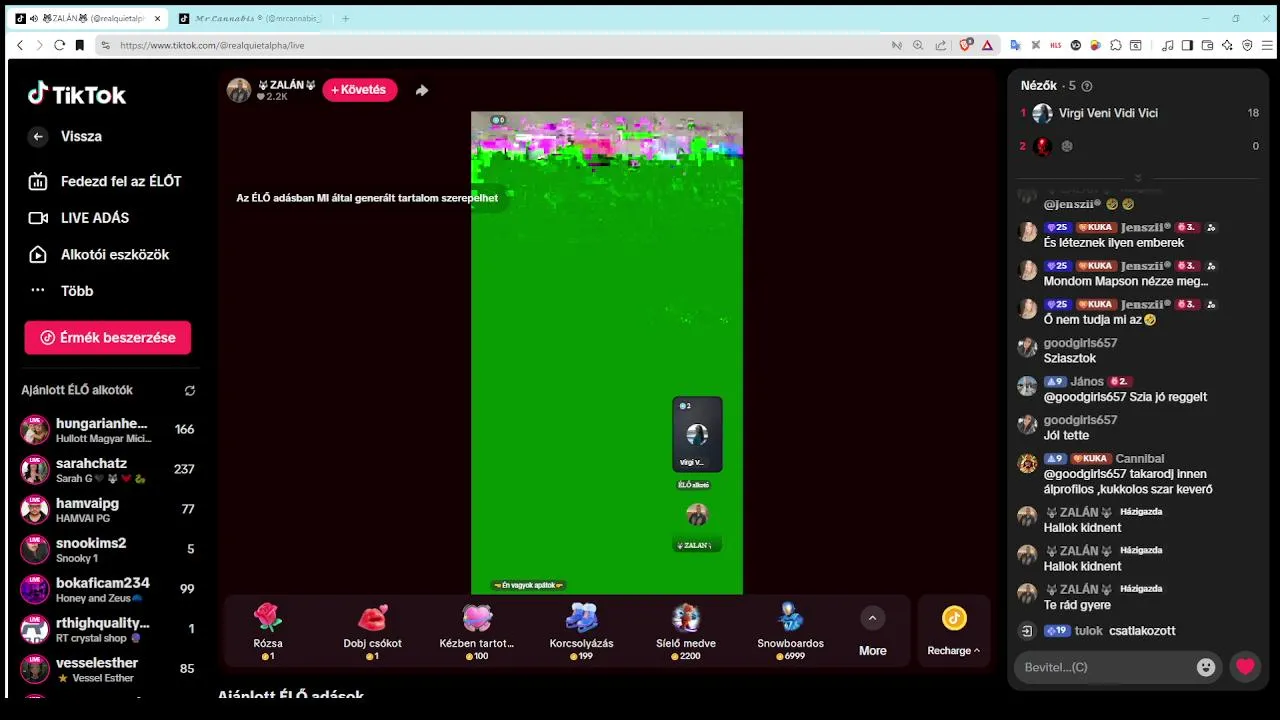Viewport: 1280px width, 720px height.
Task: Click the share arrow icon
Action: click(422, 90)
